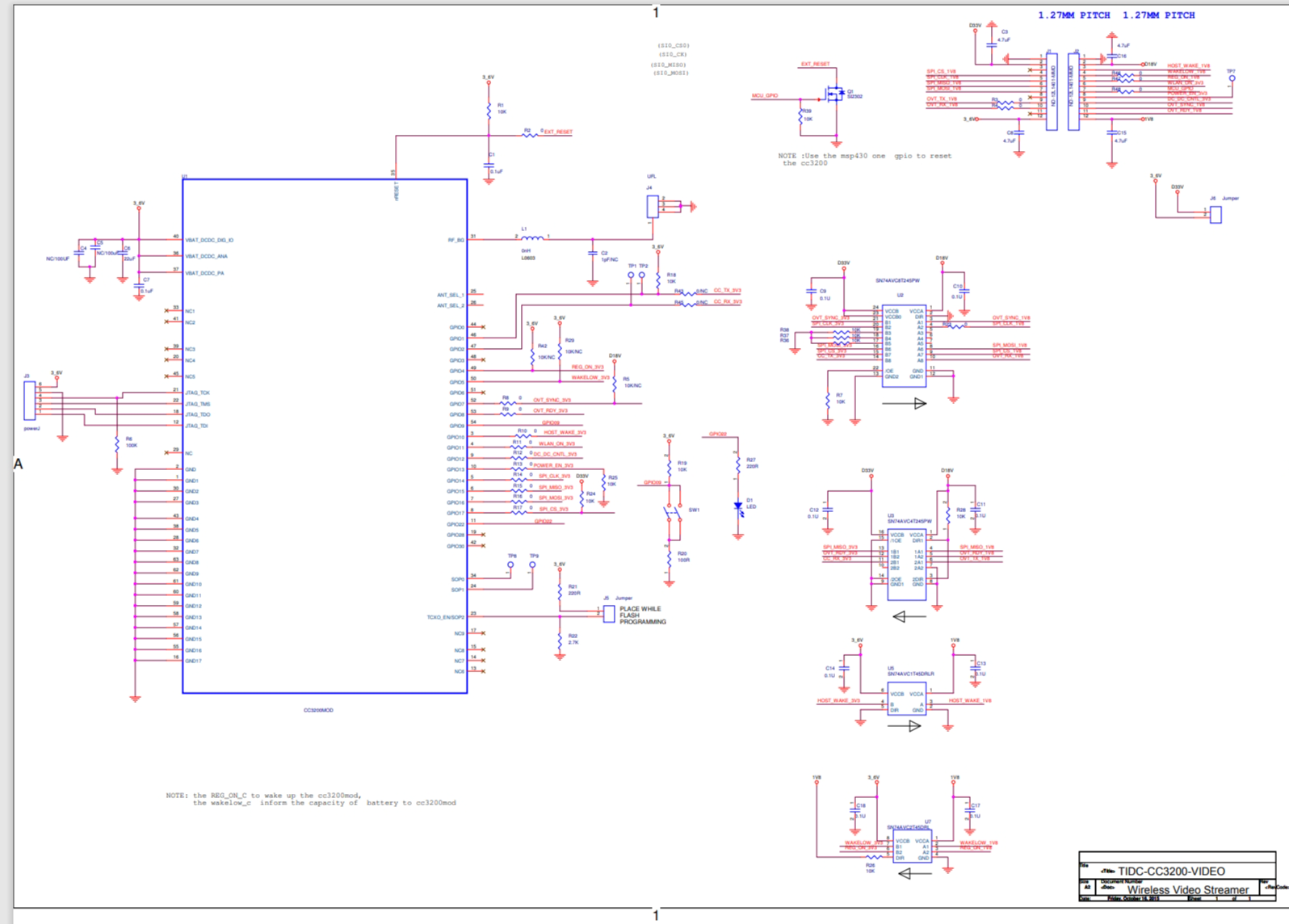
Task: Click the TP7 test point circle
Action: point(1232,78)
